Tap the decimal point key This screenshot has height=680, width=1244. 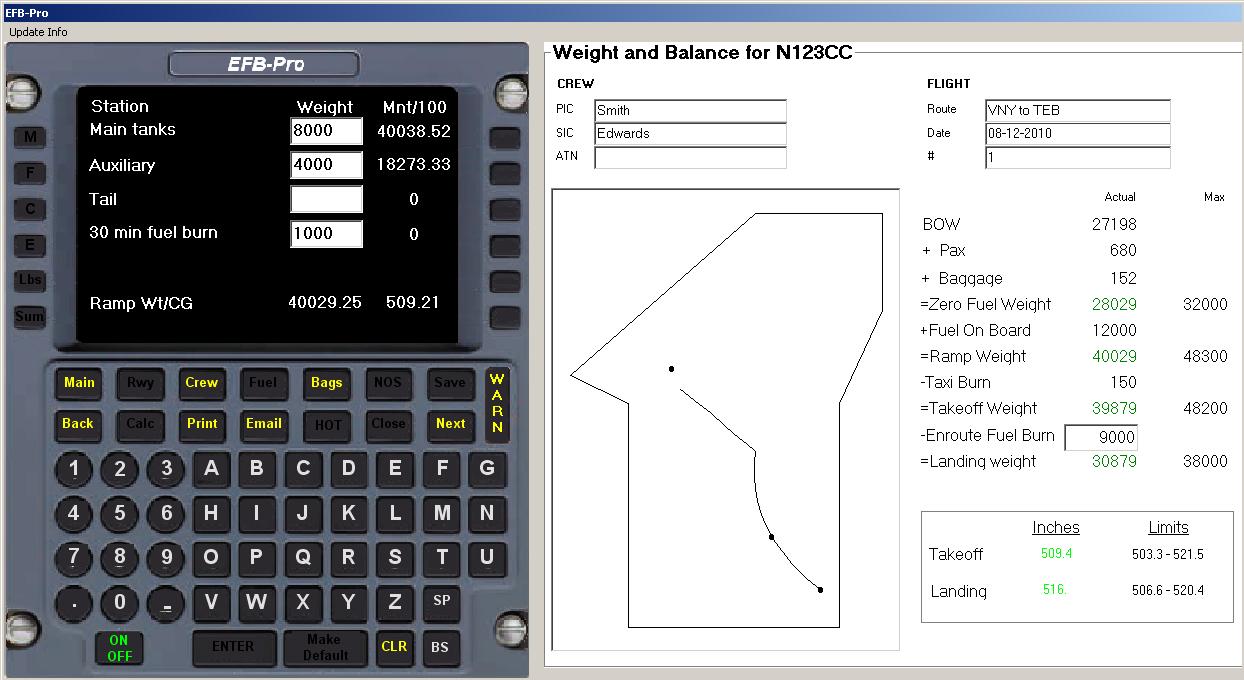74,603
